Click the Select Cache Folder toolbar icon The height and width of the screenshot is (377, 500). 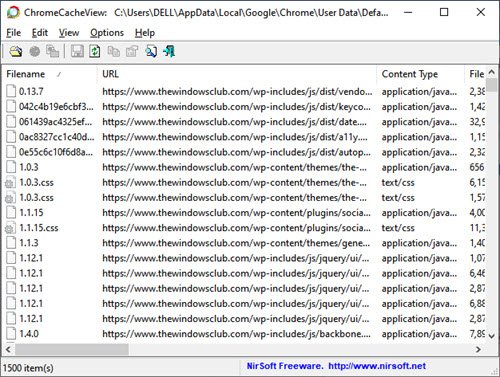point(16,52)
